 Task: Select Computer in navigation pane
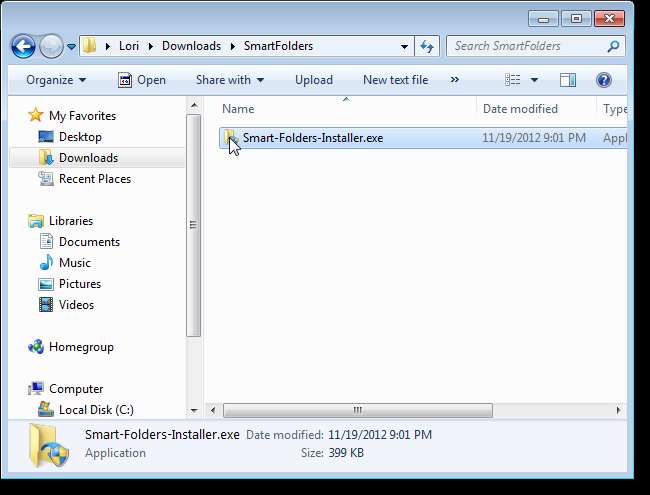(76, 389)
